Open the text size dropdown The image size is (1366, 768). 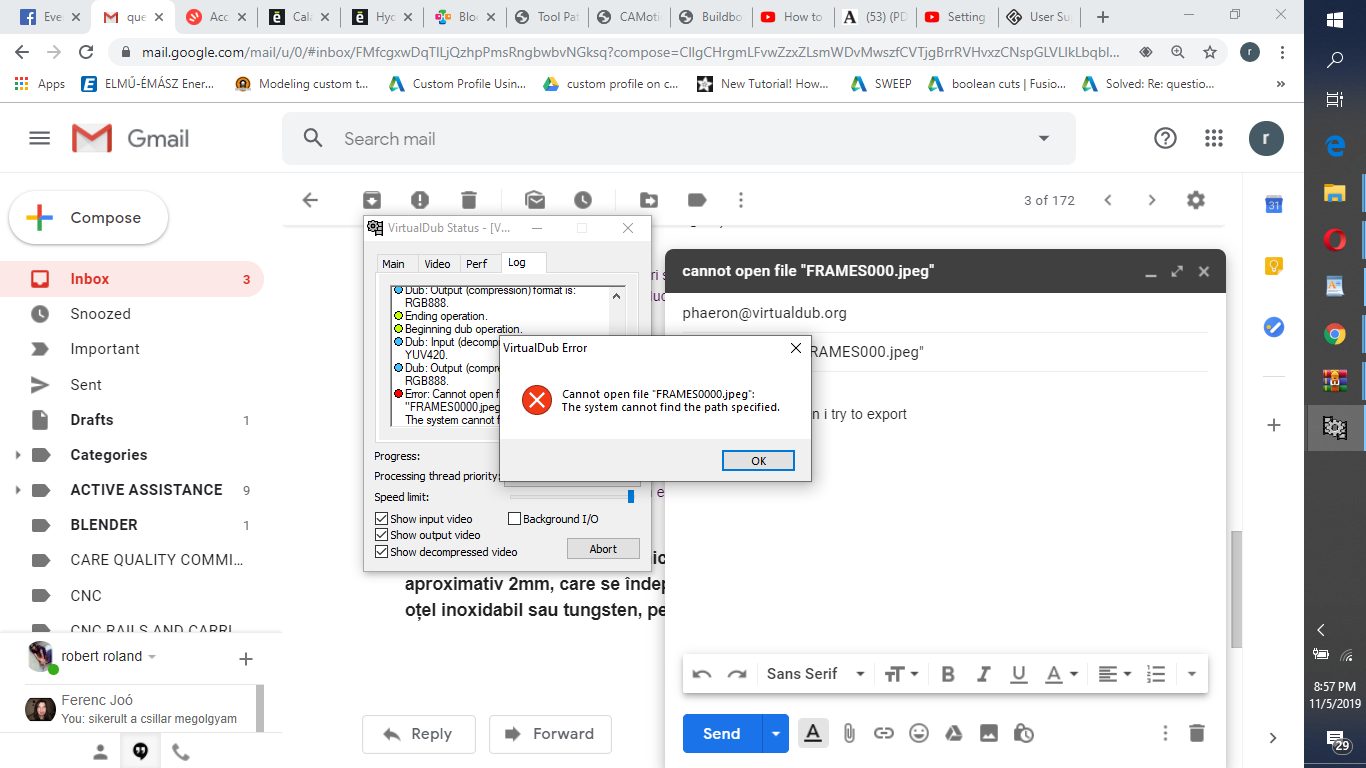point(902,674)
